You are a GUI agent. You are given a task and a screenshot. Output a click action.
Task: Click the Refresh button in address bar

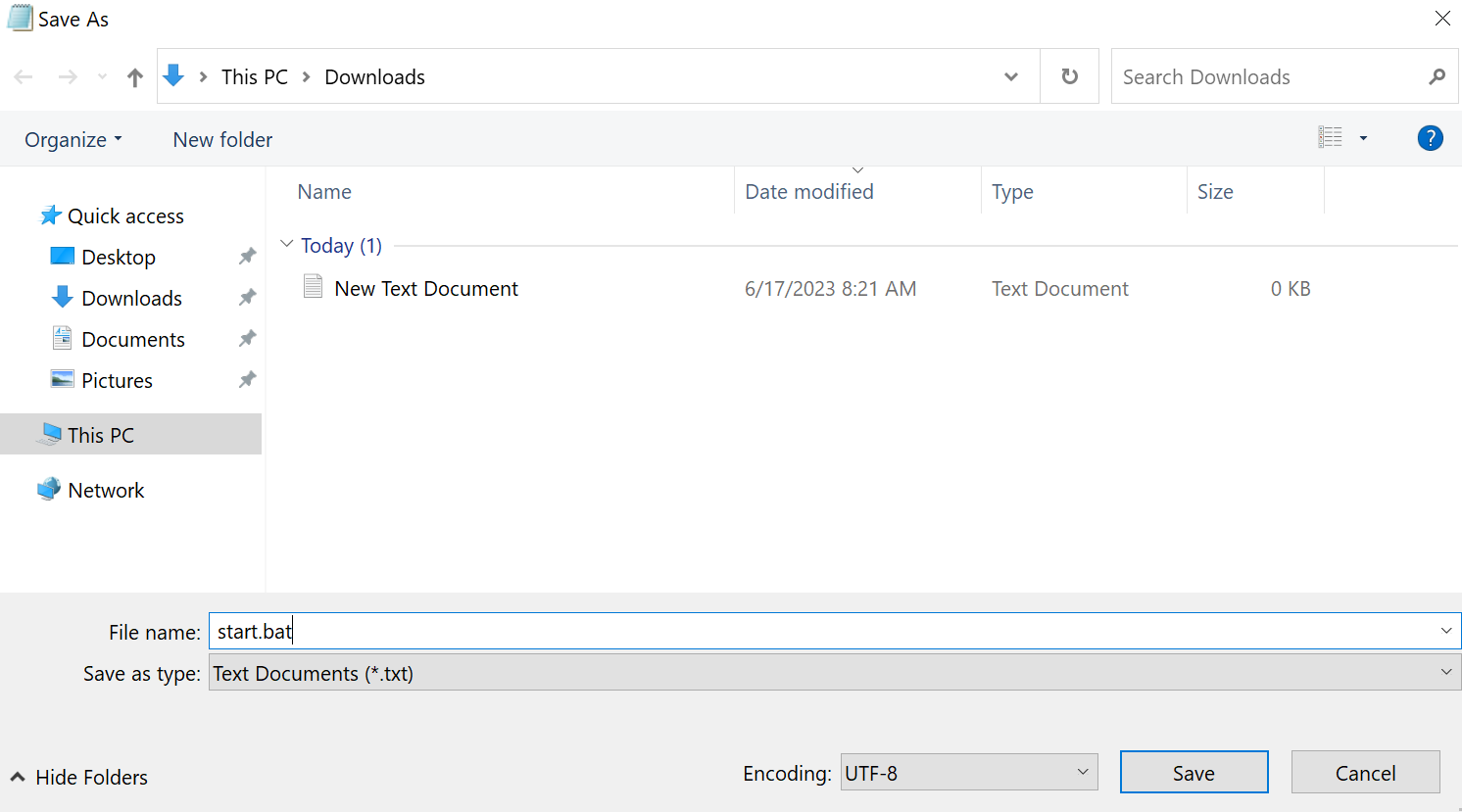coord(1069,76)
